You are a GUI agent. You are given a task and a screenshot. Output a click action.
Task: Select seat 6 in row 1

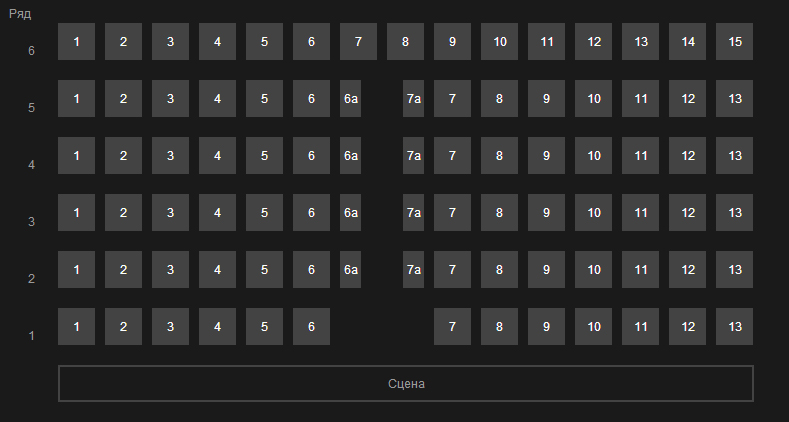click(x=311, y=327)
